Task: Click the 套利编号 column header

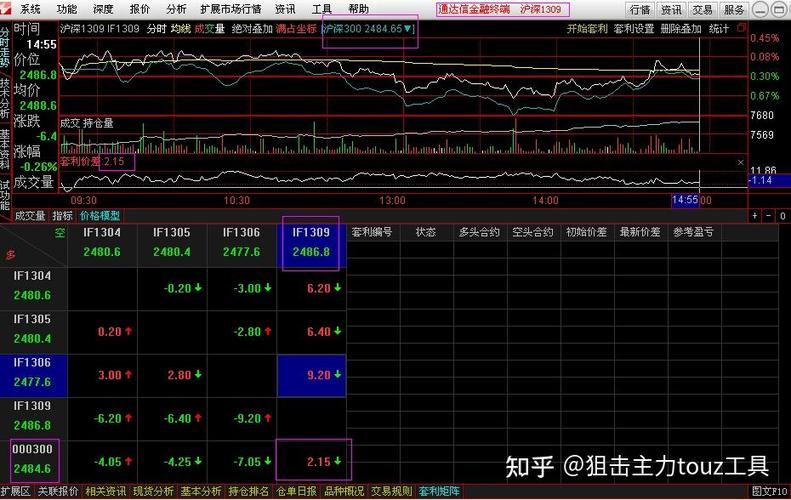Action: pyautogui.click(x=372, y=232)
